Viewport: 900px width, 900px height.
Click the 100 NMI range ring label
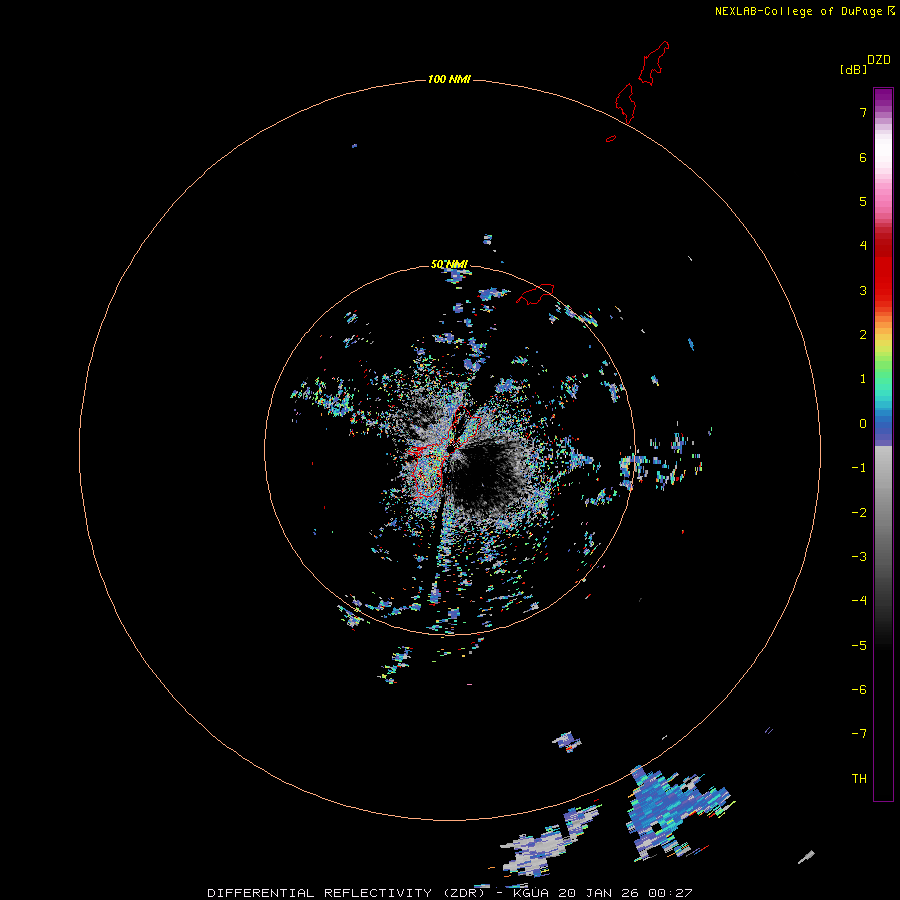tap(449, 79)
